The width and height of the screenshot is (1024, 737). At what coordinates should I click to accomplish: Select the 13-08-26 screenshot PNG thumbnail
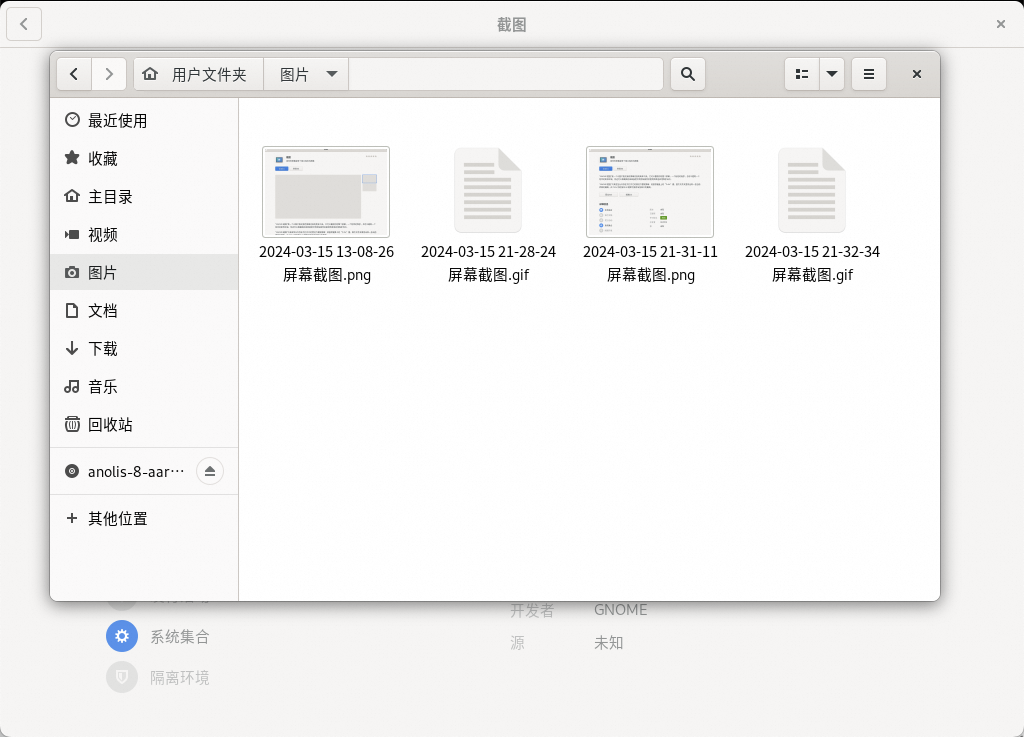point(326,192)
